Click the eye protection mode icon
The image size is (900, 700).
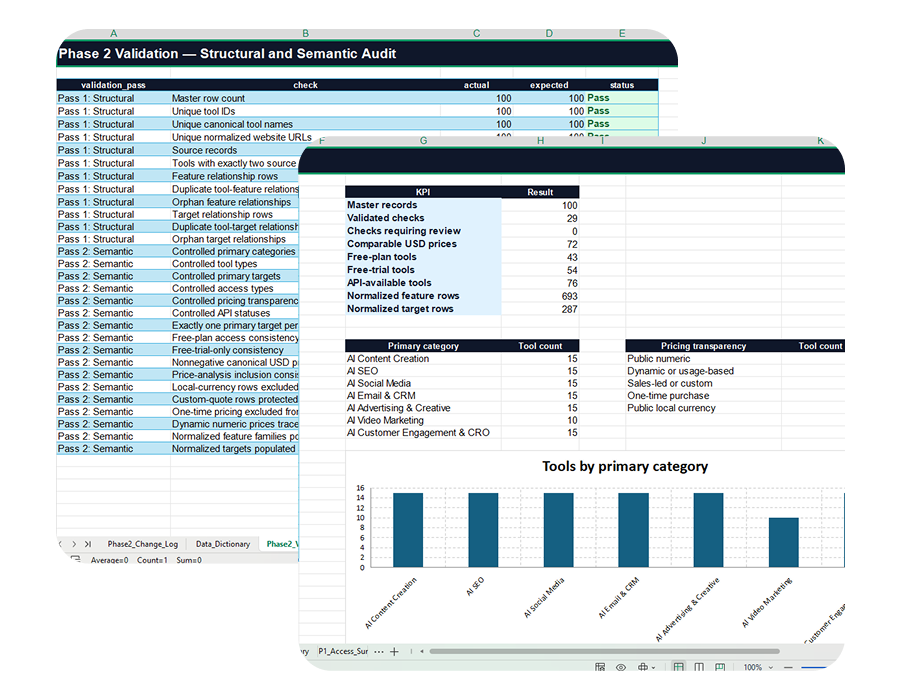tap(621, 667)
